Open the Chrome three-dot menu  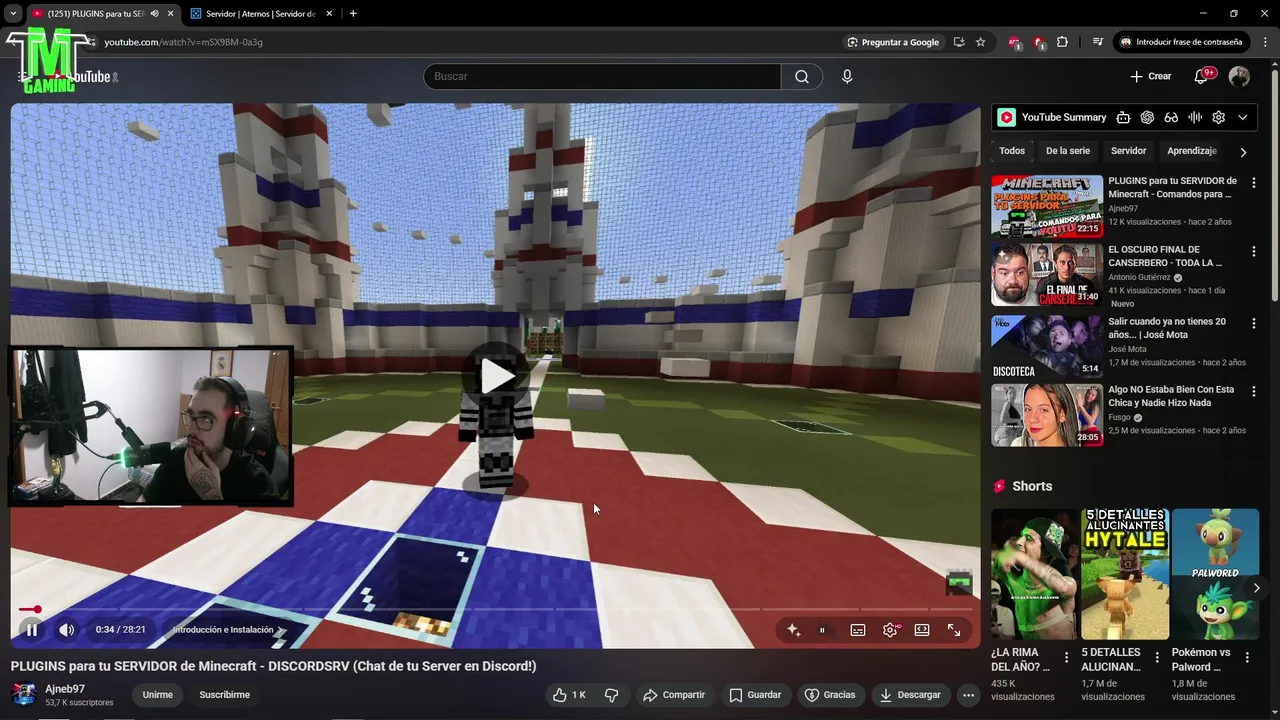(x=1265, y=42)
